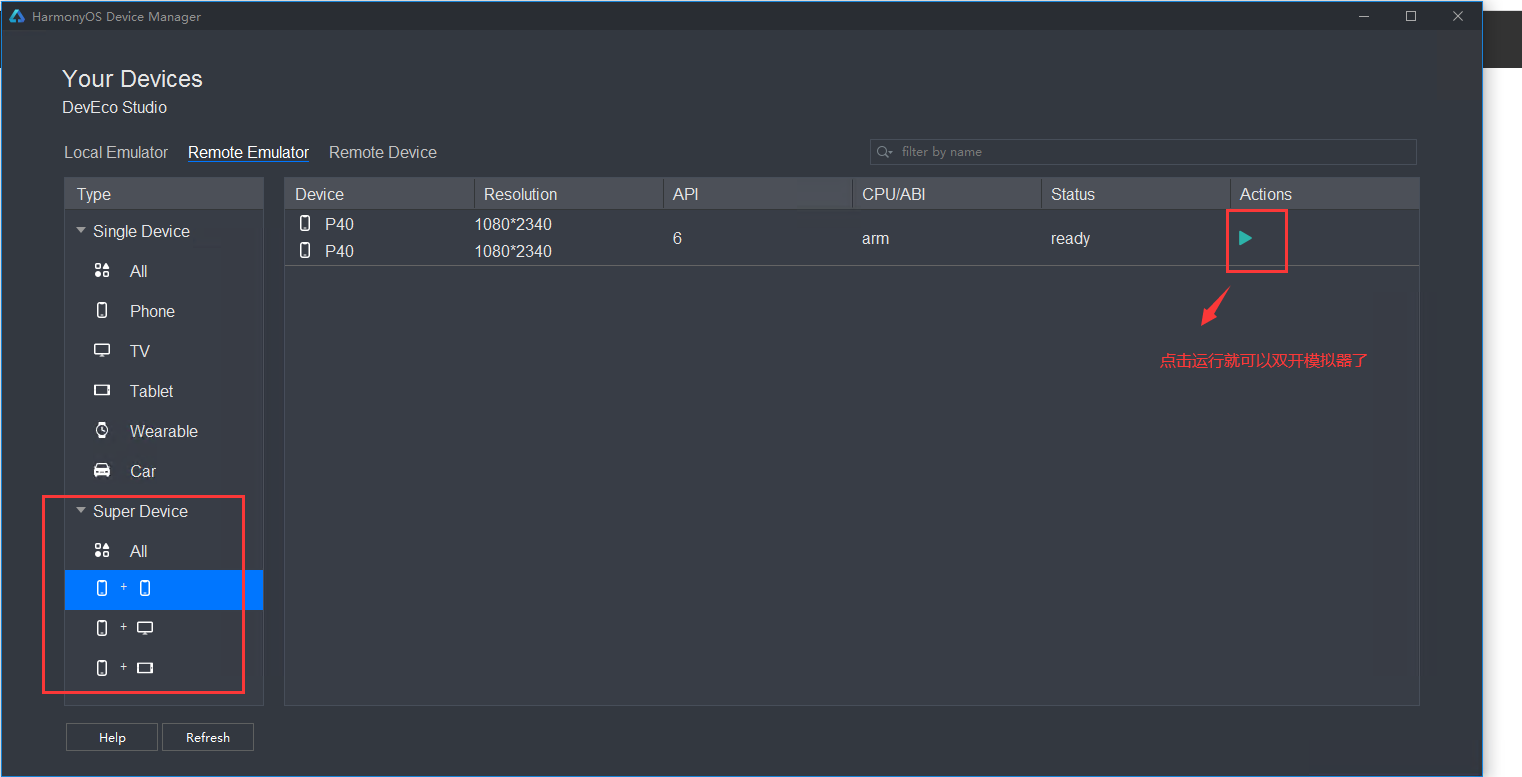Select the Wearable device type
This screenshot has height=777, width=1522.
pyautogui.click(x=164, y=431)
